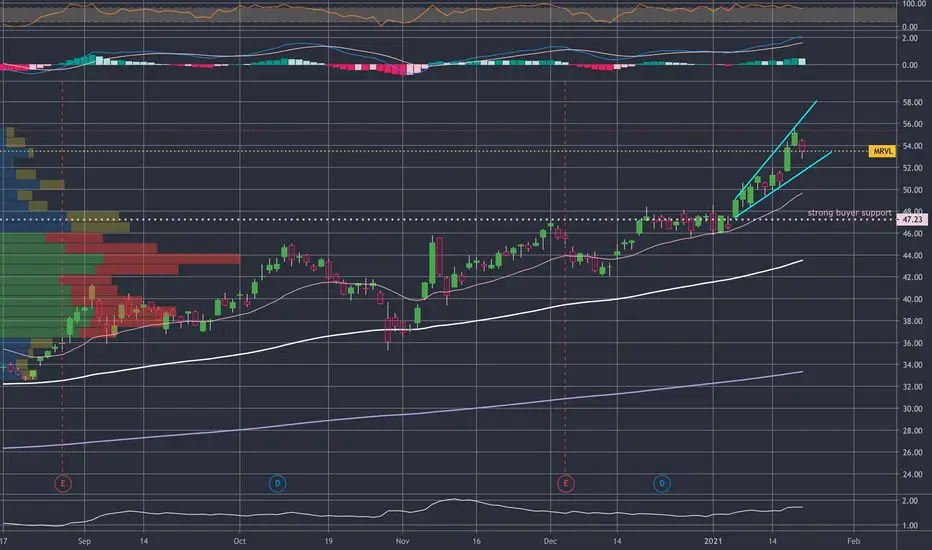Click the Feb date axis label
The height and width of the screenshot is (550, 932).
(854, 541)
